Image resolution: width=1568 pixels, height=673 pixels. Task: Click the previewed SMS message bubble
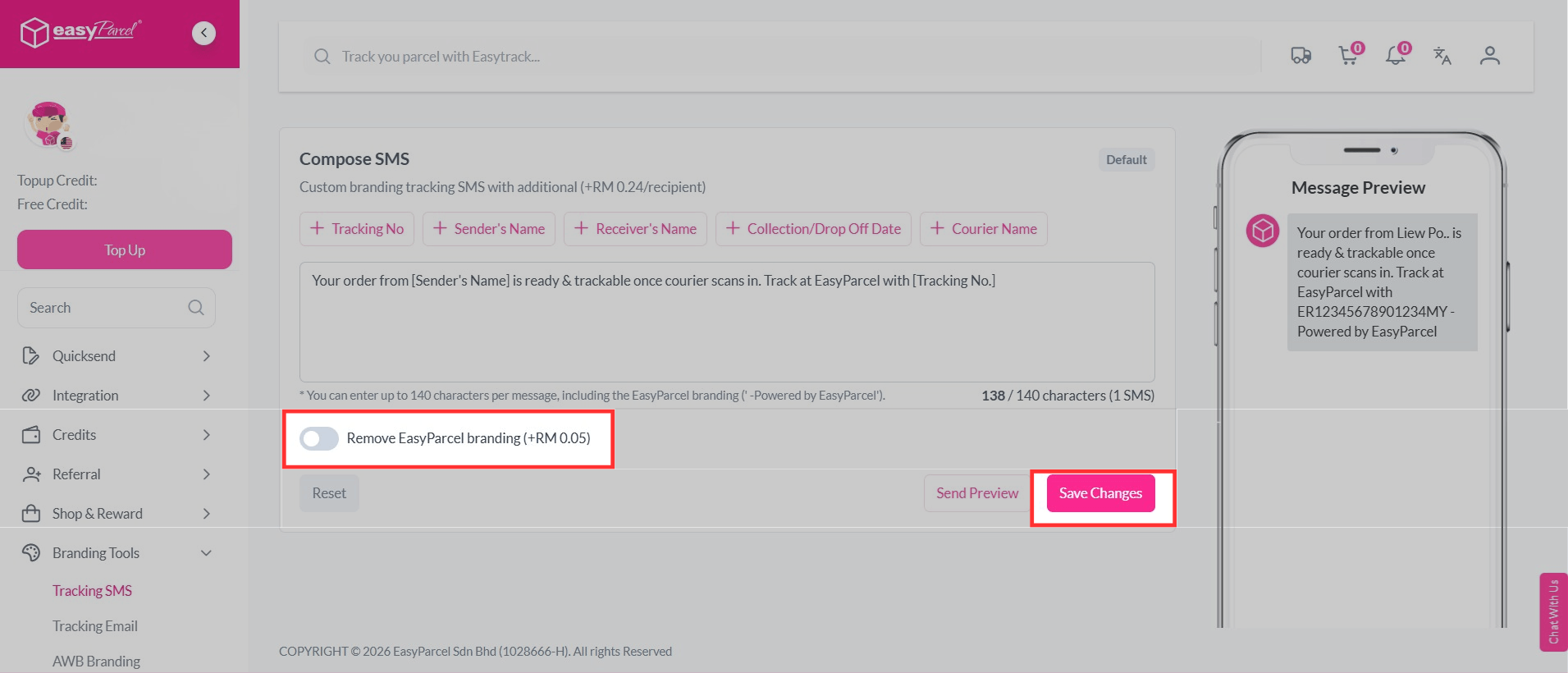1383,282
